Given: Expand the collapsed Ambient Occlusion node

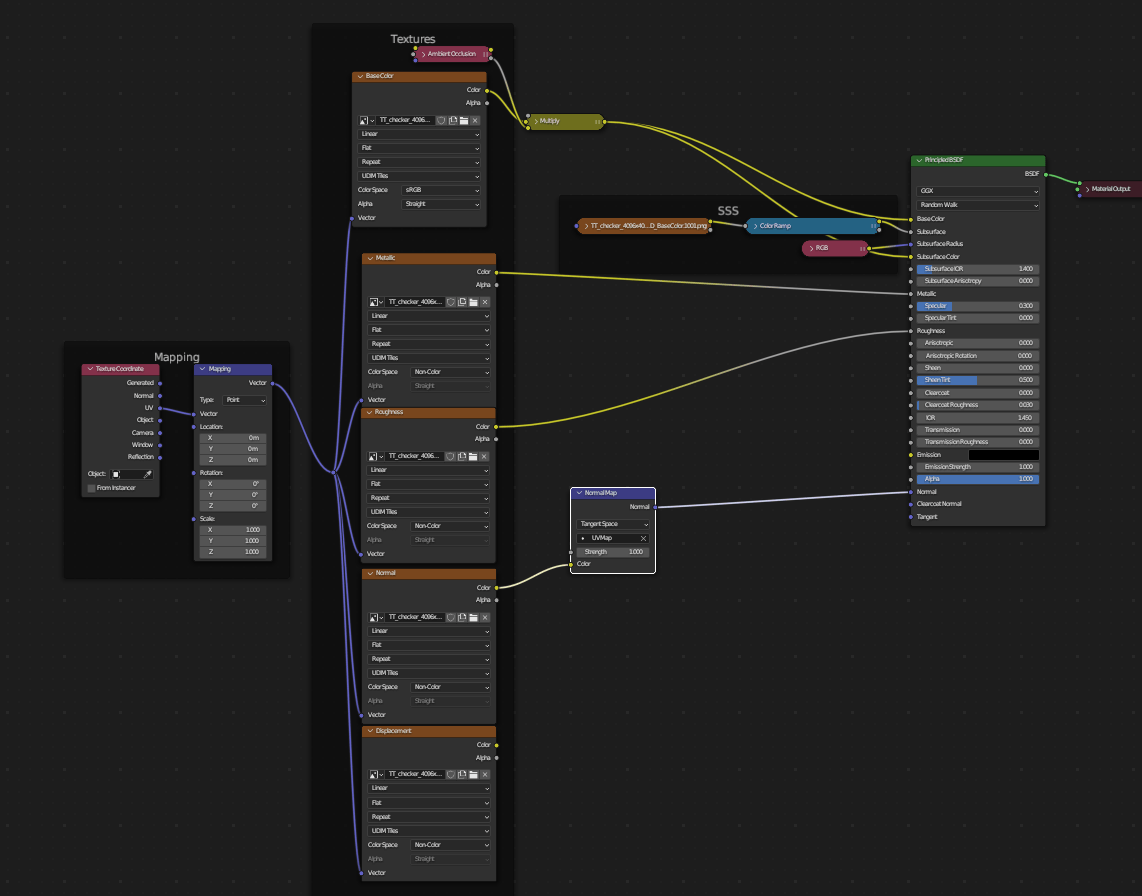Looking at the screenshot, I should point(423,54).
